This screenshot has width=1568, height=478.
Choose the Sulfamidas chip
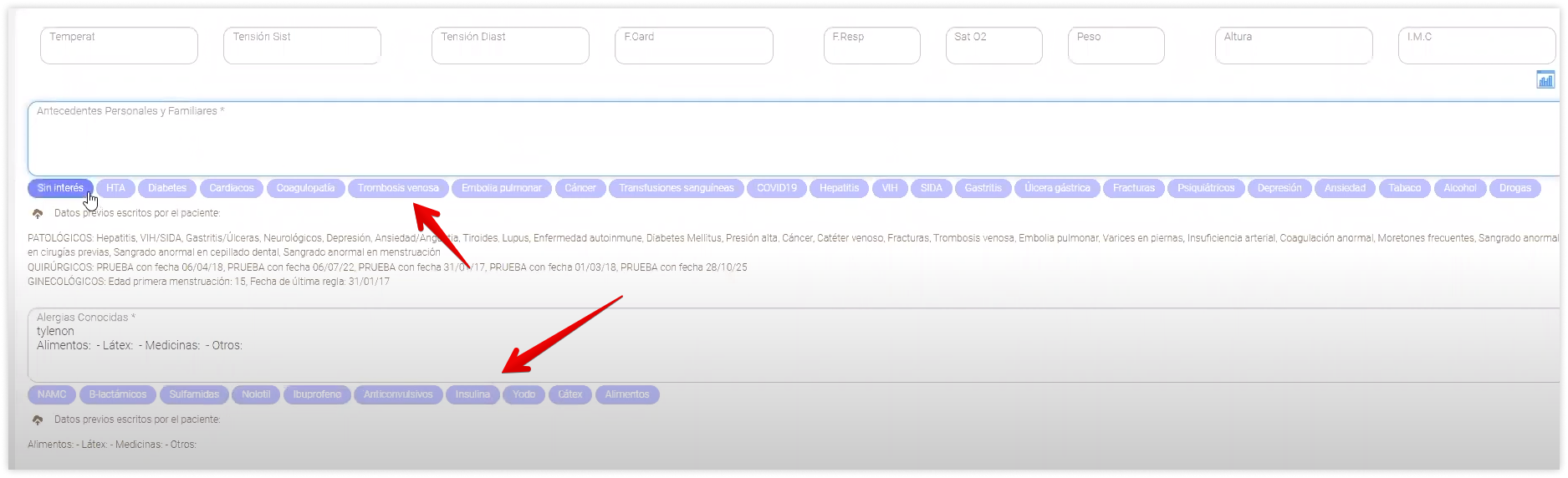(194, 394)
